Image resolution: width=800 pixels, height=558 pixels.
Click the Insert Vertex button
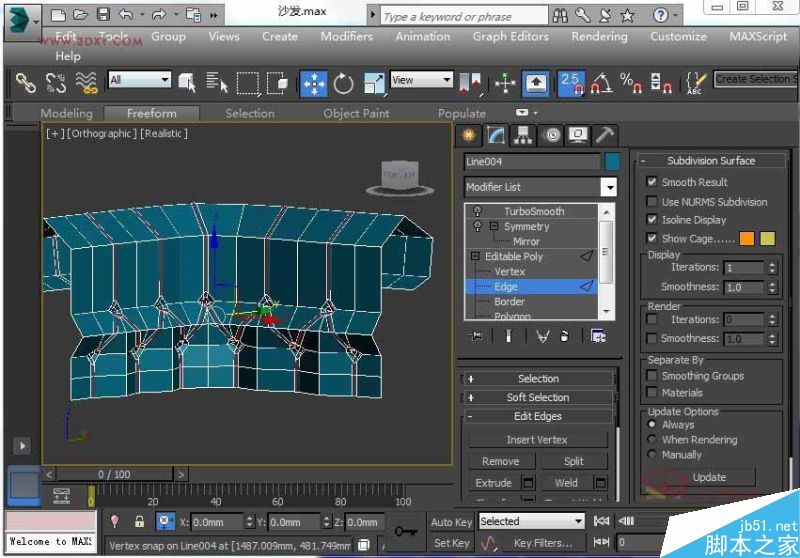(538, 440)
